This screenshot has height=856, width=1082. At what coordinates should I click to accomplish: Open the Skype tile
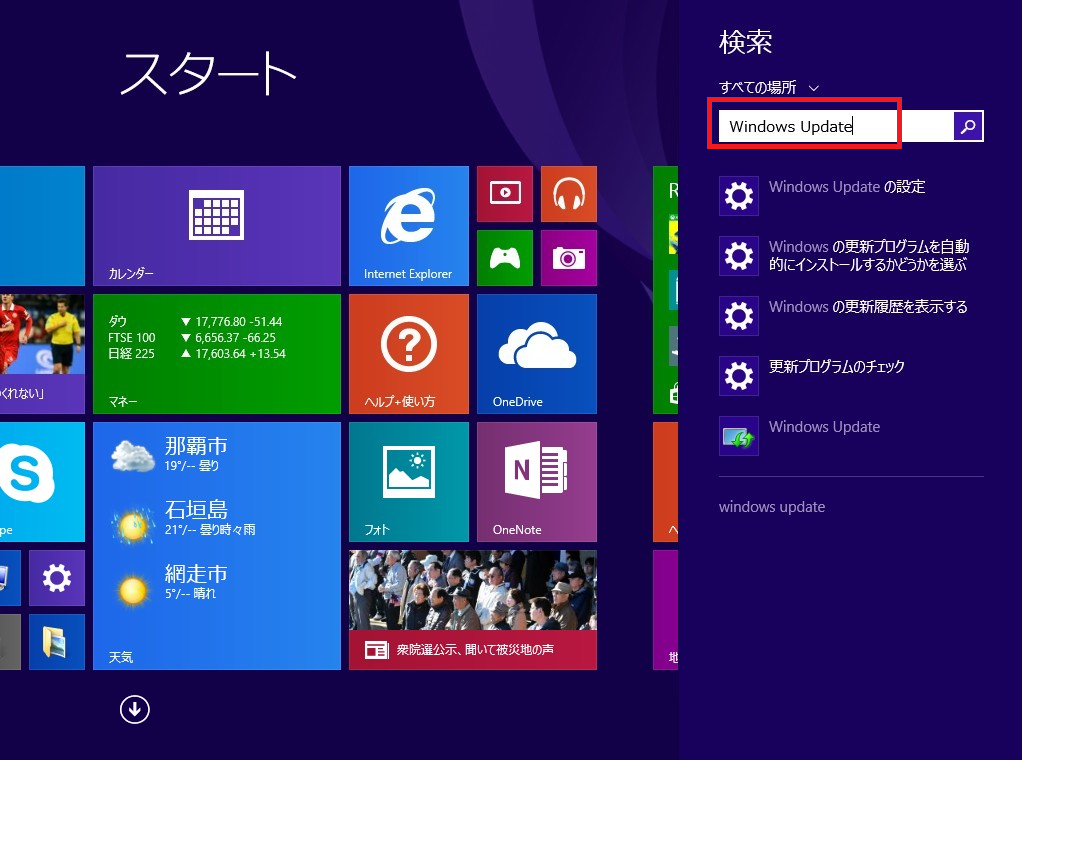pyautogui.click(x=42, y=481)
